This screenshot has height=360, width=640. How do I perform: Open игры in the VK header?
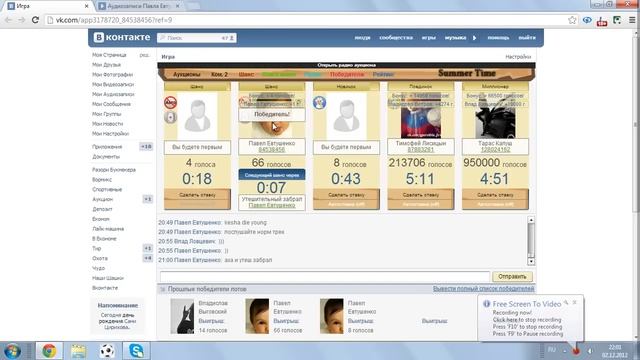coord(429,38)
